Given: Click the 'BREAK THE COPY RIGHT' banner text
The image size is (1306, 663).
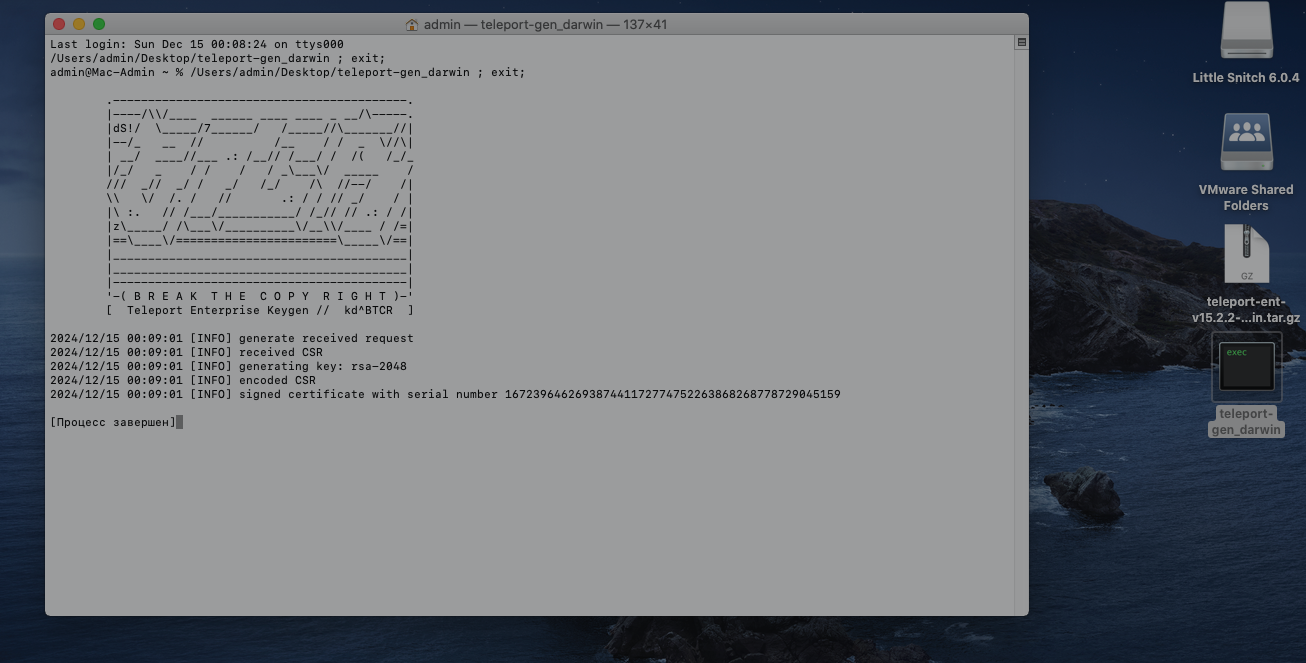Looking at the screenshot, I should (x=260, y=296).
